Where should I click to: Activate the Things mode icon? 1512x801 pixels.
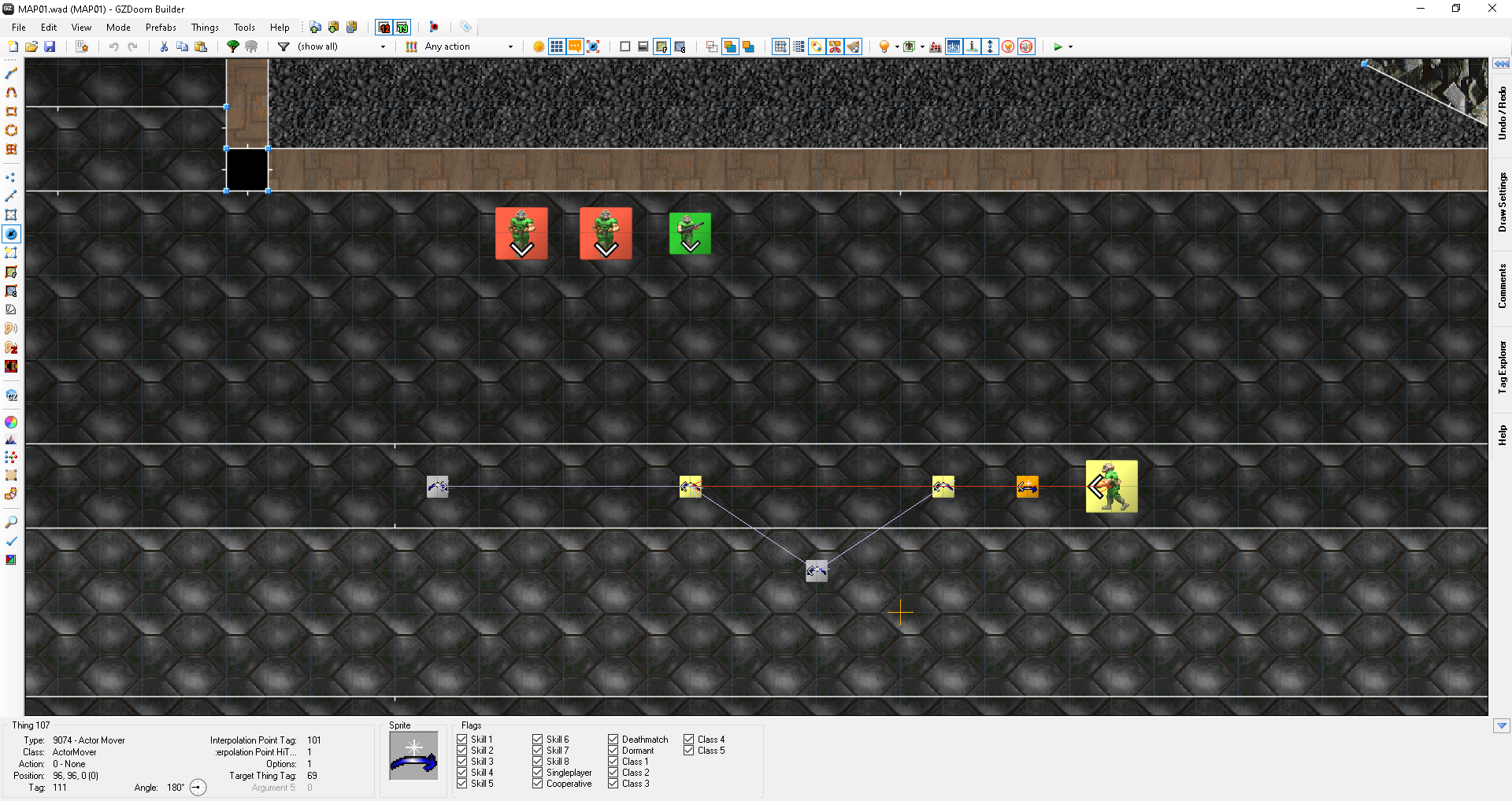click(11, 234)
